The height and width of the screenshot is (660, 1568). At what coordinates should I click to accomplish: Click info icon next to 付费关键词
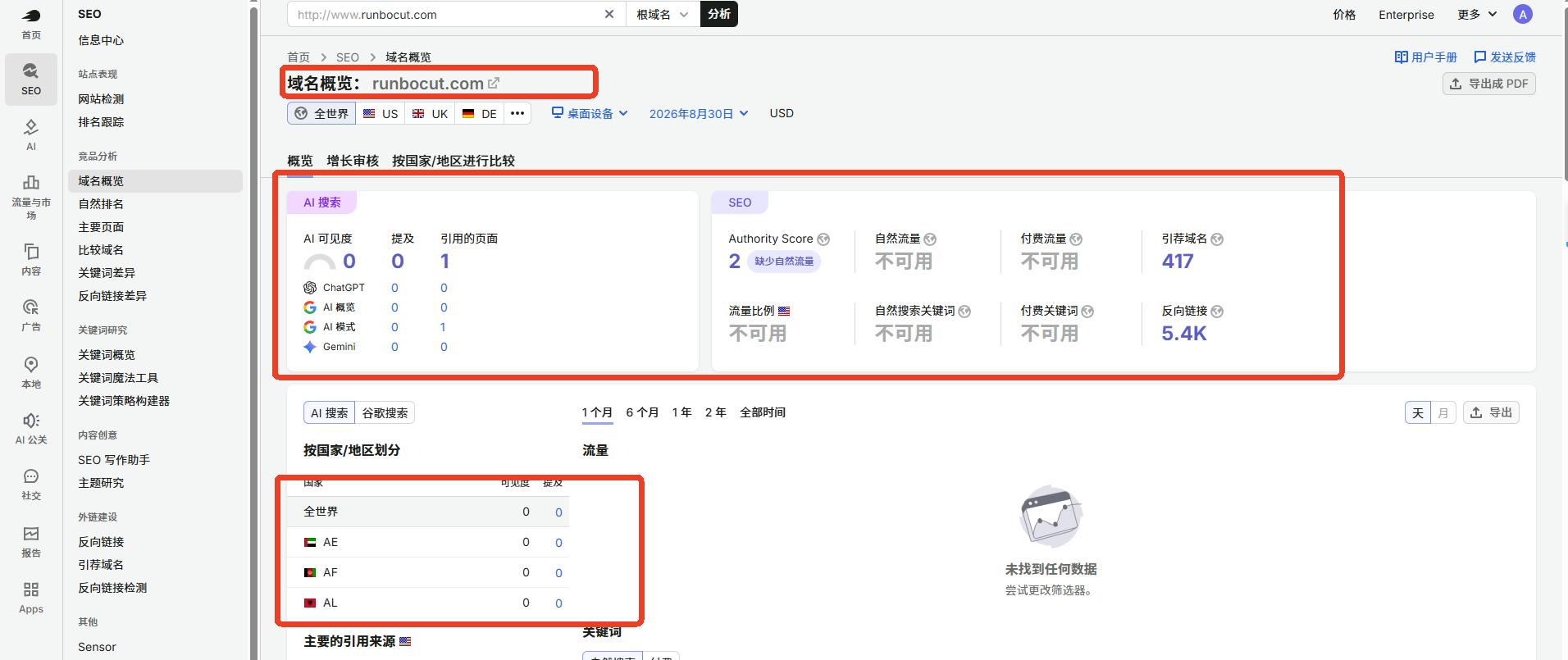(1087, 312)
